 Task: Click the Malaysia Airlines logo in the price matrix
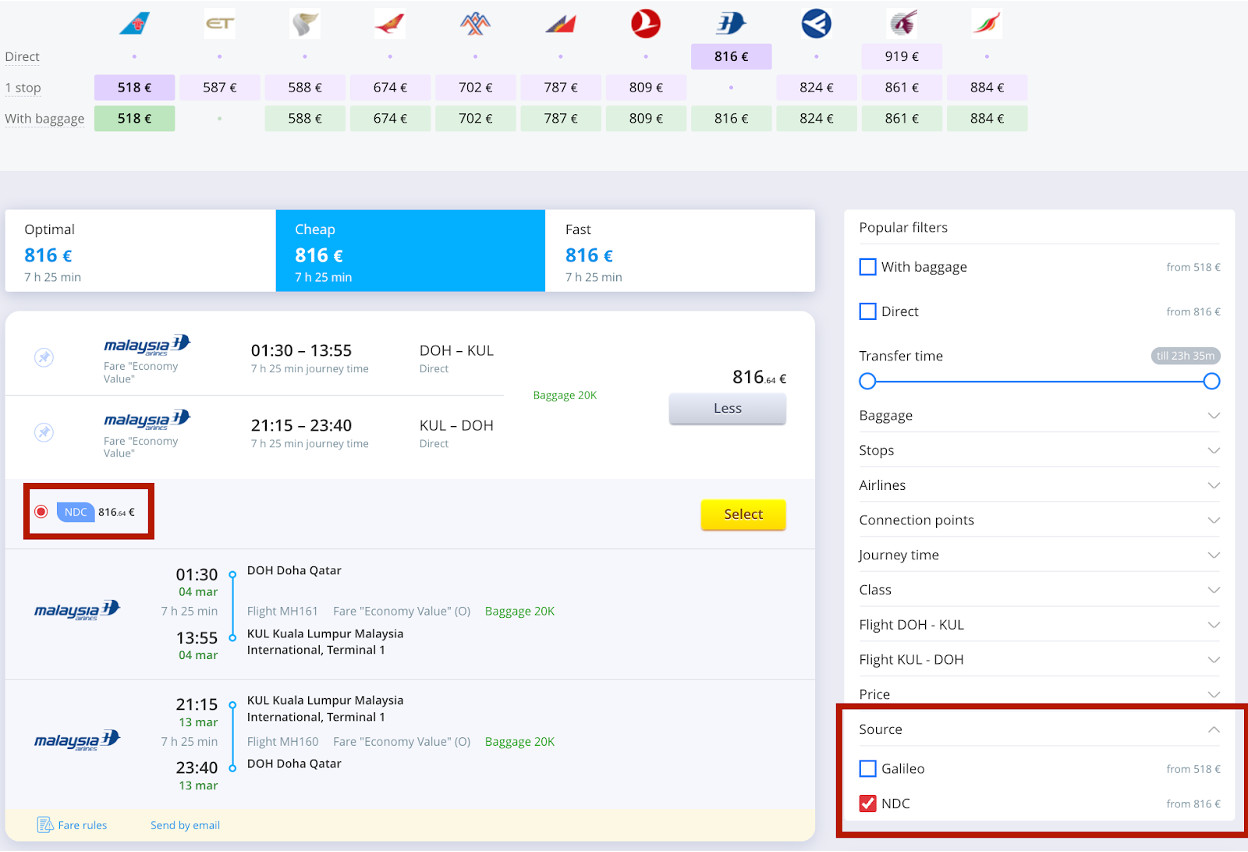731,23
